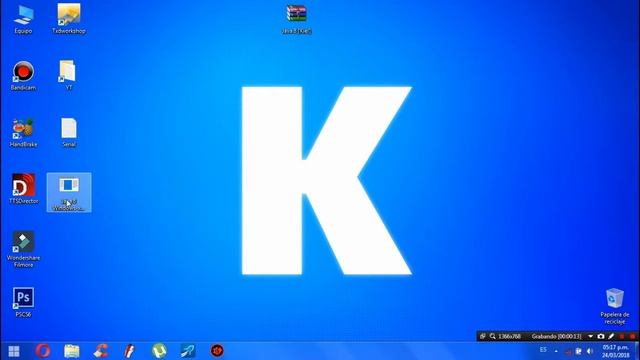This screenshot has width=640, height=360.
Task: Open the Windows Start menu
Action: (13, 351)
